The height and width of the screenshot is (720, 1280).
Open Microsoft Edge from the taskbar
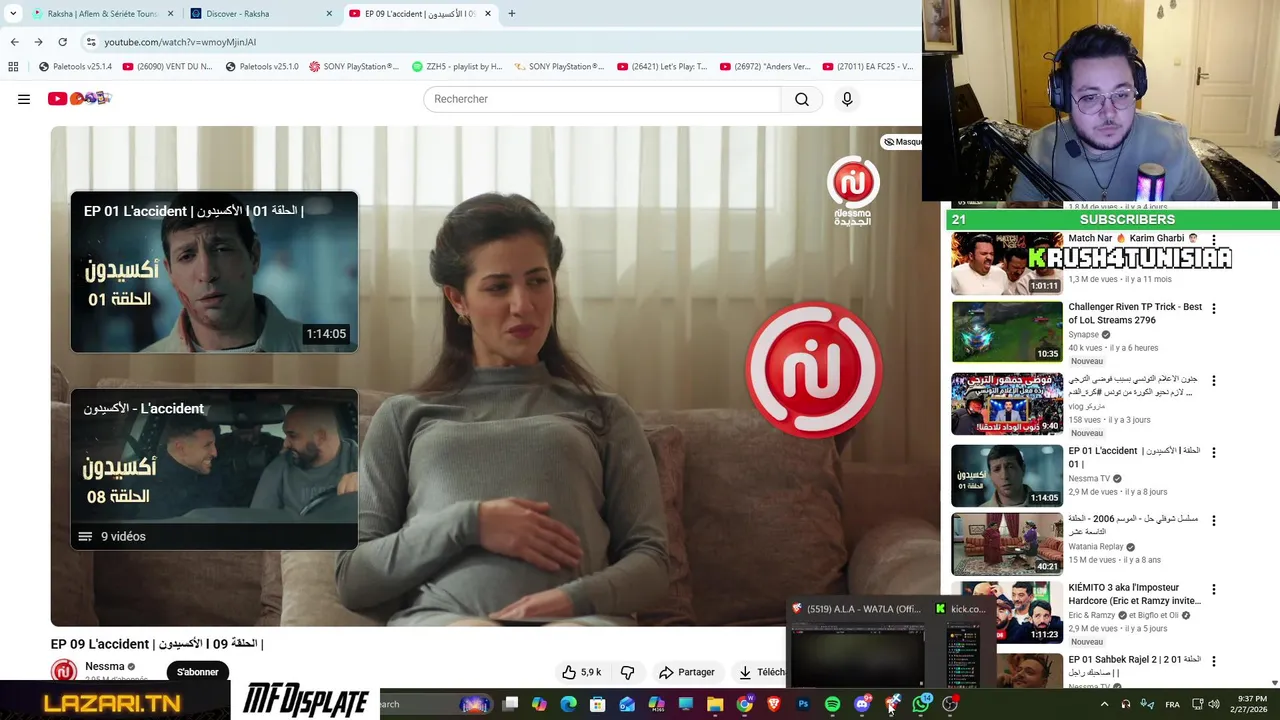coord(568,704)
